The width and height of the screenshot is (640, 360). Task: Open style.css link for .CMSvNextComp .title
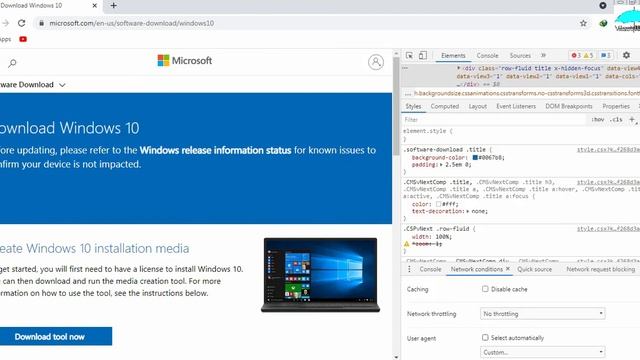tap(608, 182)
